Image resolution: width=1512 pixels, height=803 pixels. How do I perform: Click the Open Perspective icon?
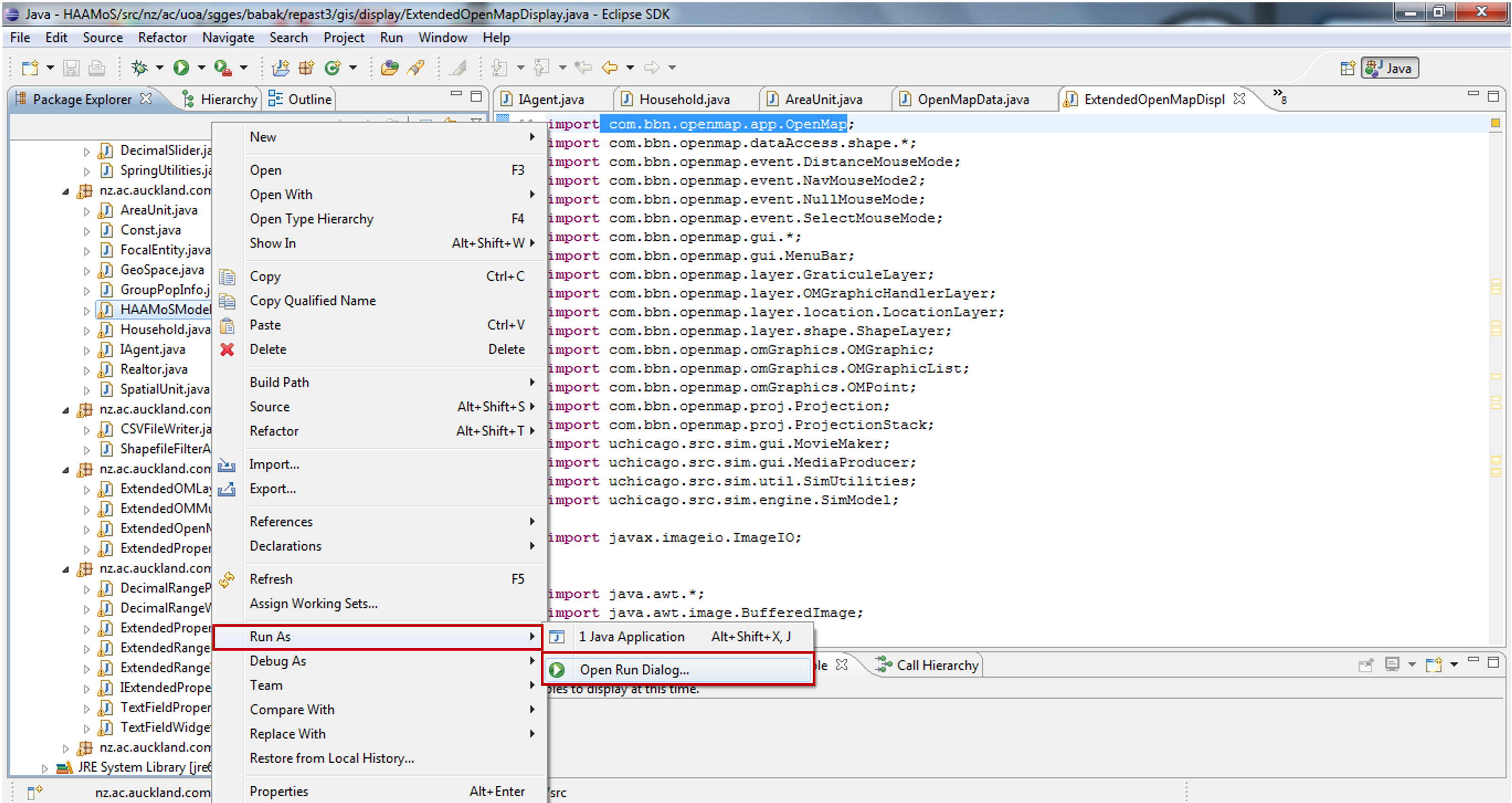tap(1348, 68)
